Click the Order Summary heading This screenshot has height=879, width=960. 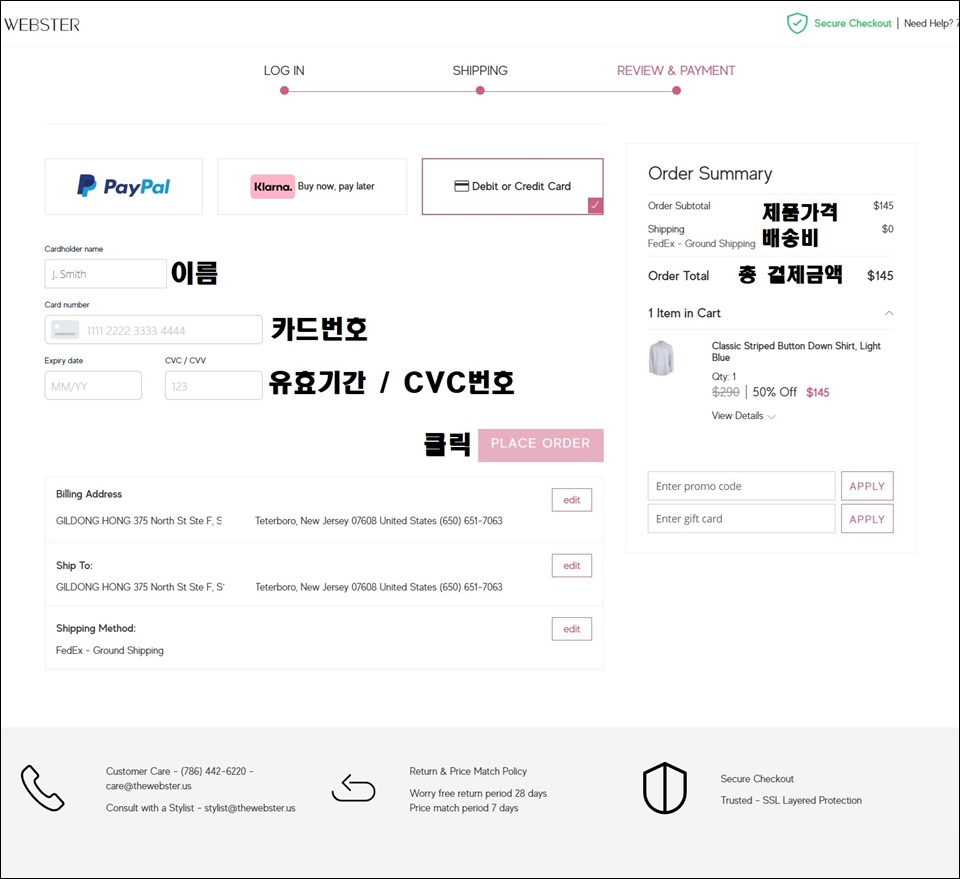point(710,174)
